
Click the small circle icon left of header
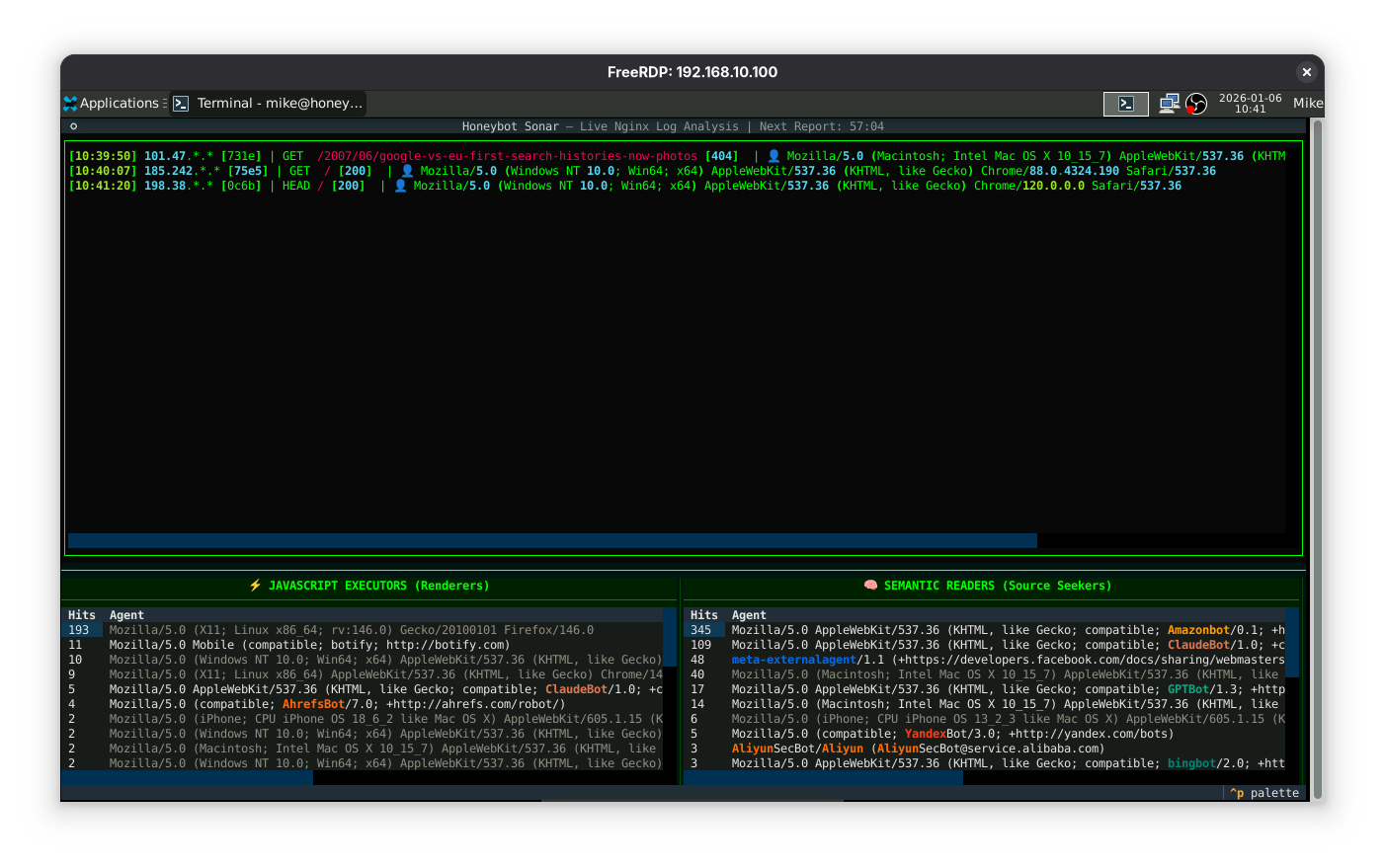pos(73,126)
